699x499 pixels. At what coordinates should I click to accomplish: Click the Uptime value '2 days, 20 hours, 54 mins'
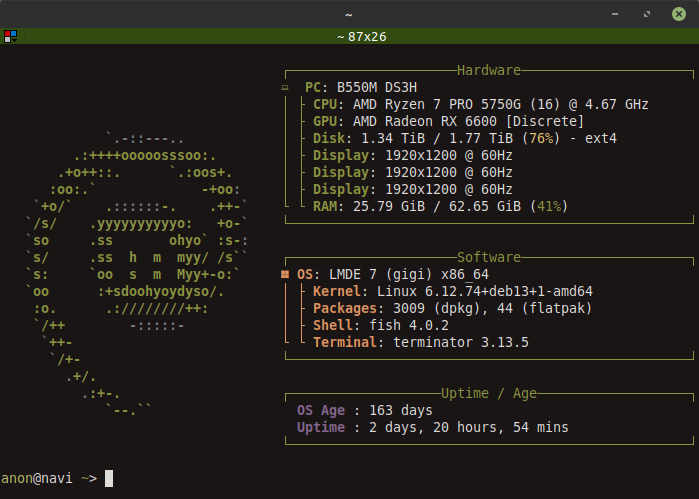click(469, 427)
